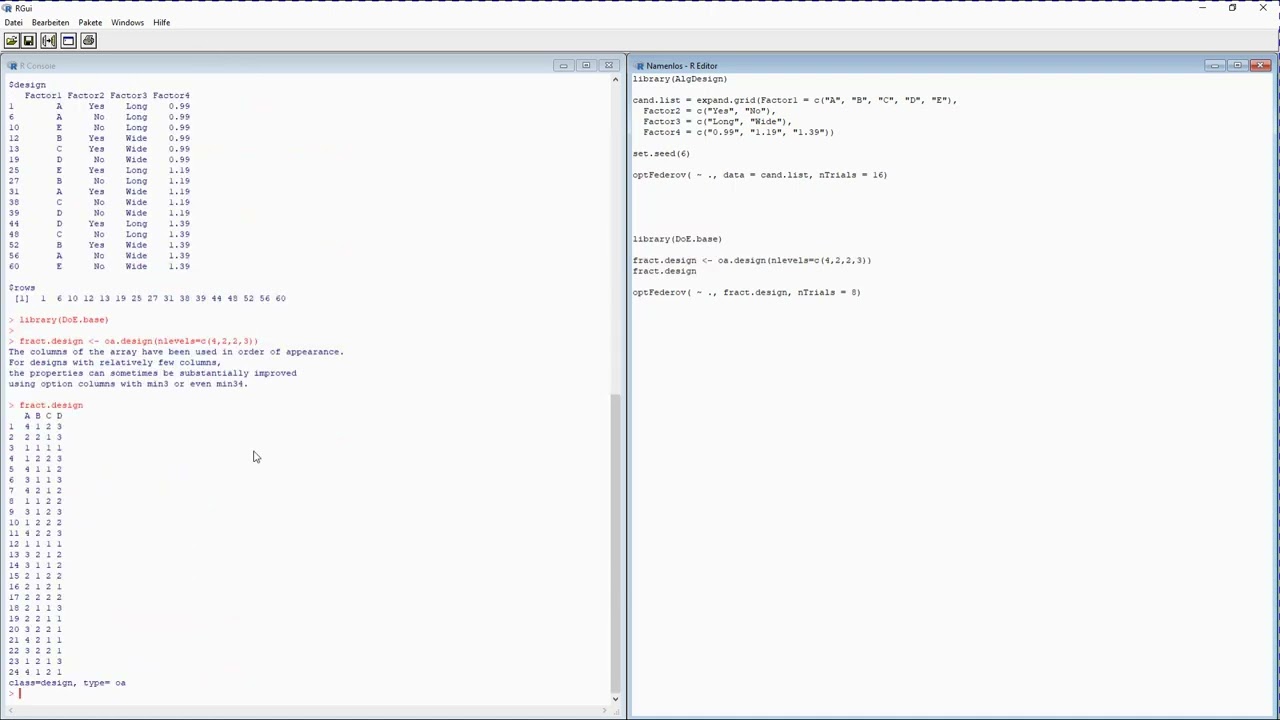
Task: Click the 'A B C D' header row in console
Action: (x=43, y=416)
